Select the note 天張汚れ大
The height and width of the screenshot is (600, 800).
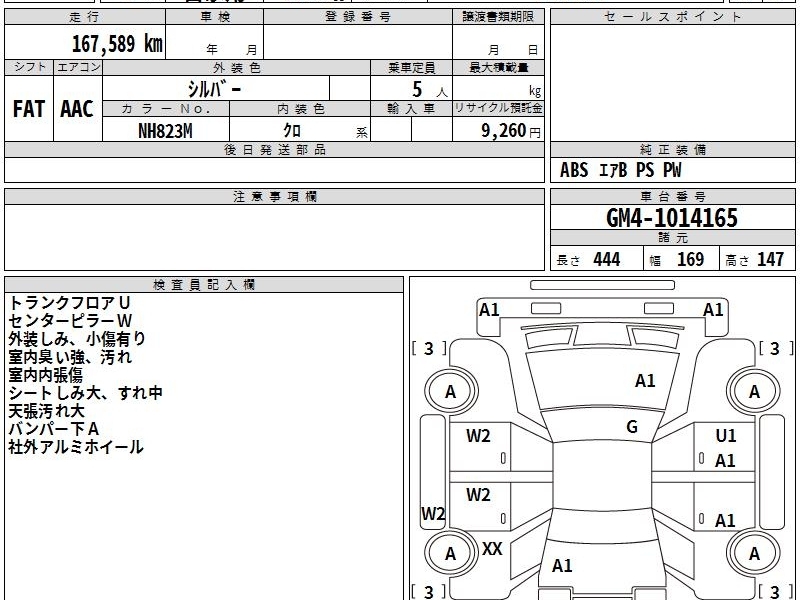pos(46,411)
